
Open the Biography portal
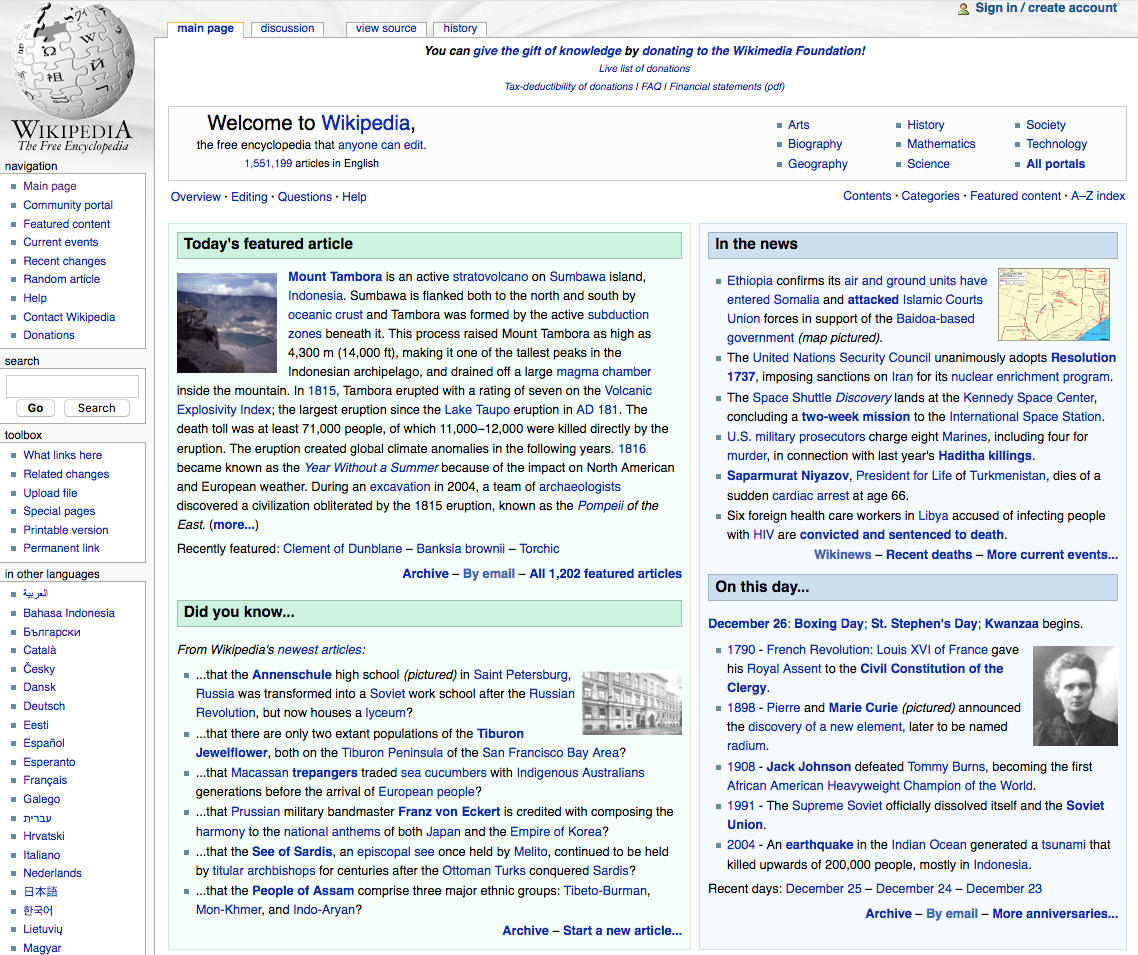[x=815, y=144]
